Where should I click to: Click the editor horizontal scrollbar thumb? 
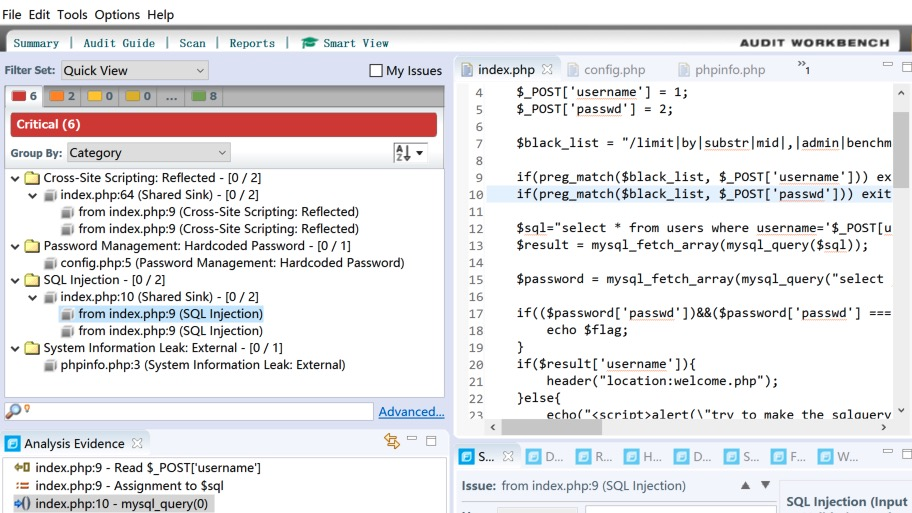[x=551, y=428]
